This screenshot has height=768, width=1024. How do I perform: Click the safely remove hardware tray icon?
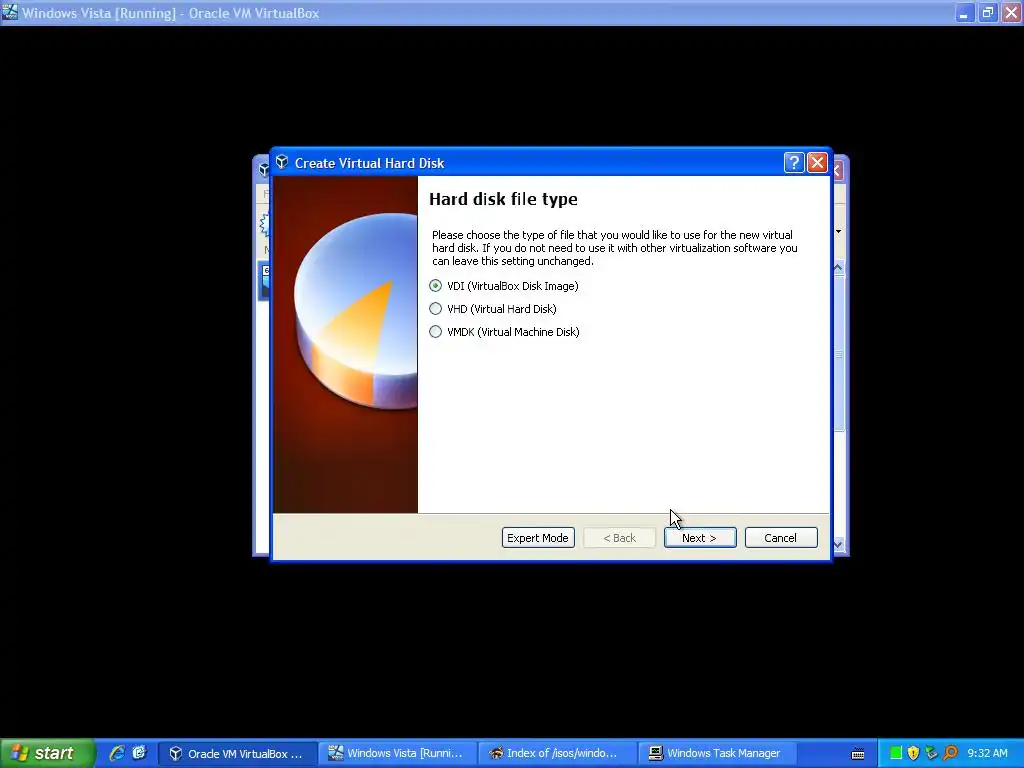(932, 753)
